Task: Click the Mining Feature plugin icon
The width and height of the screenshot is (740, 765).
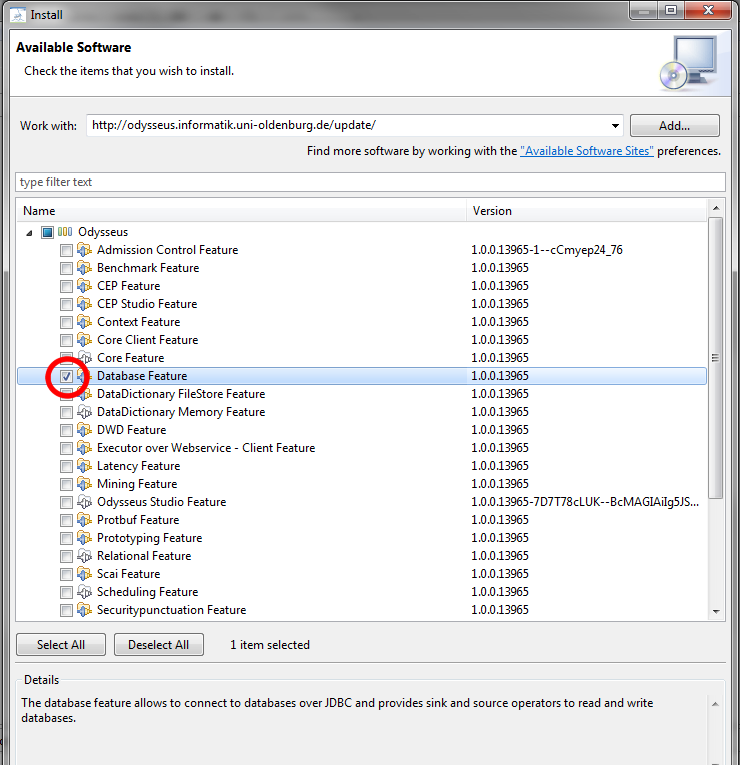Action: coord(84,484)
